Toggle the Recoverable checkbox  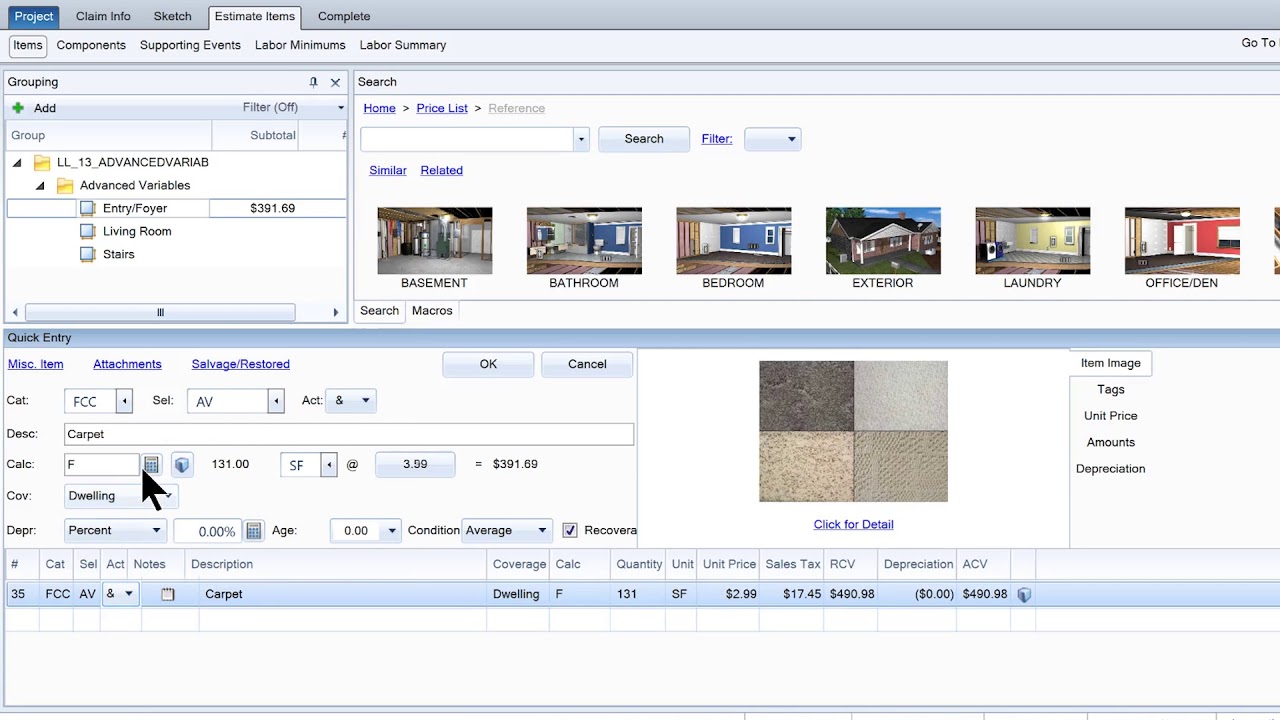point(570,530)
